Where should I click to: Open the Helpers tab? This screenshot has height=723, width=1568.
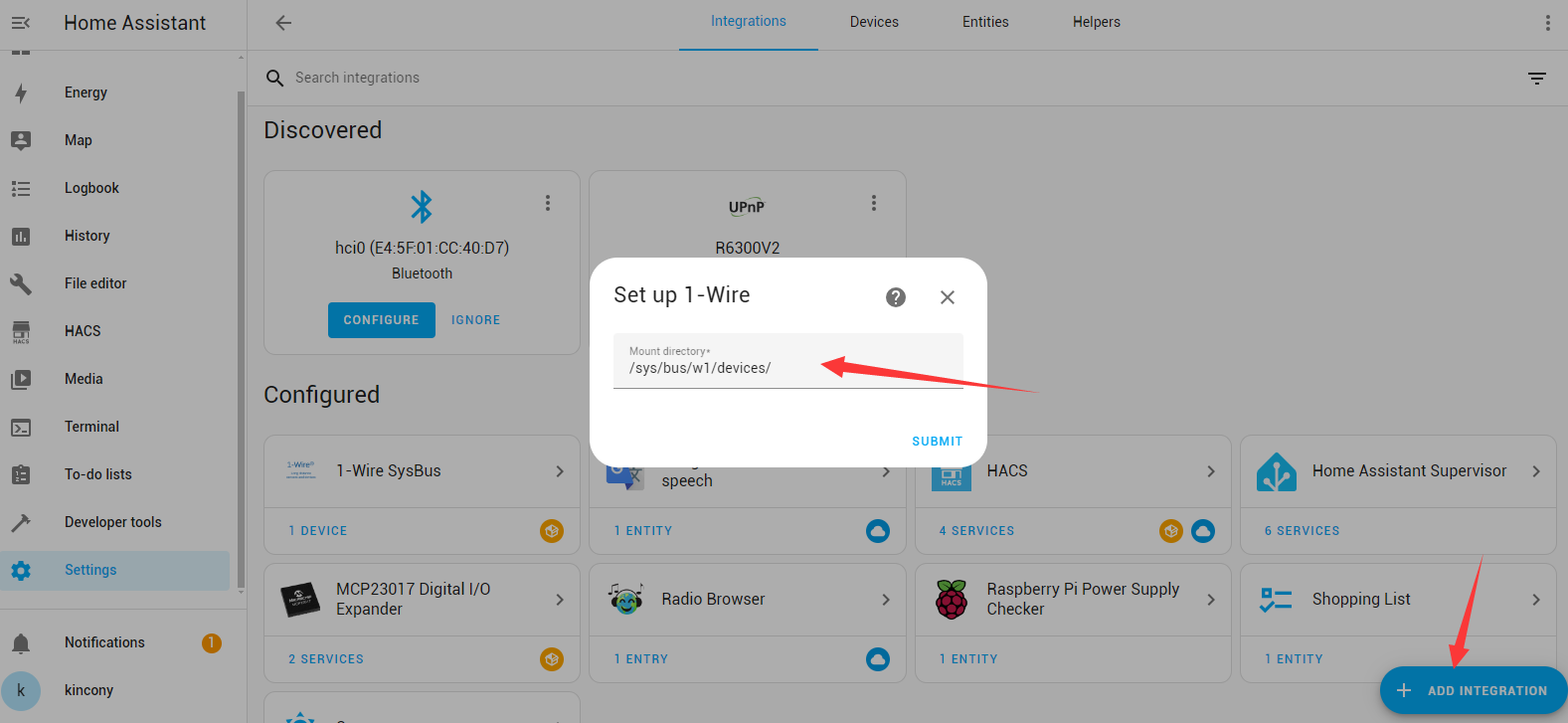tap(1096, 22)
